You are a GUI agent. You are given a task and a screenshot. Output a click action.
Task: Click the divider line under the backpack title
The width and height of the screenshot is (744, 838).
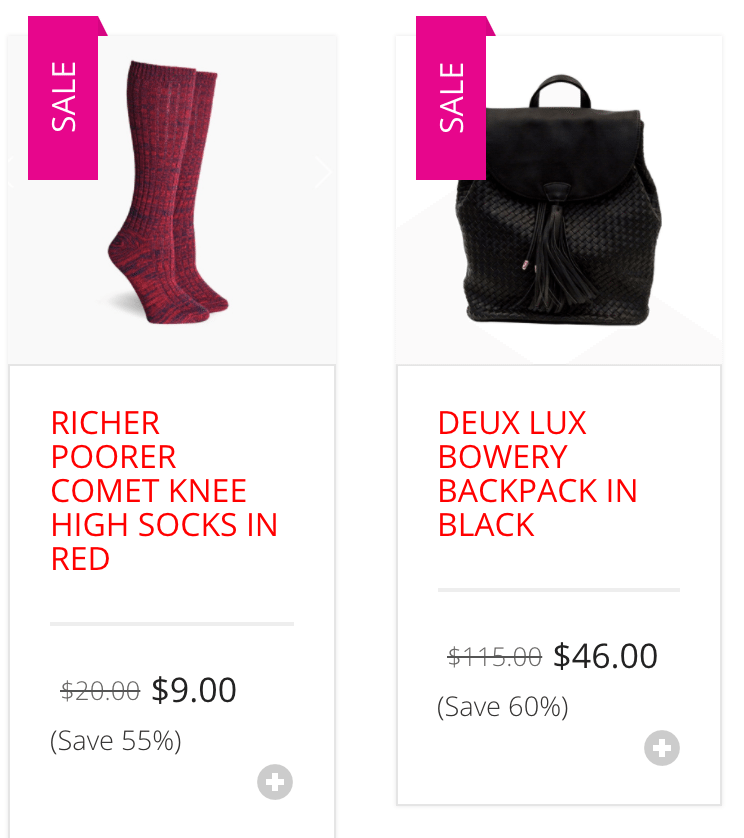click(x=559, y=590)
